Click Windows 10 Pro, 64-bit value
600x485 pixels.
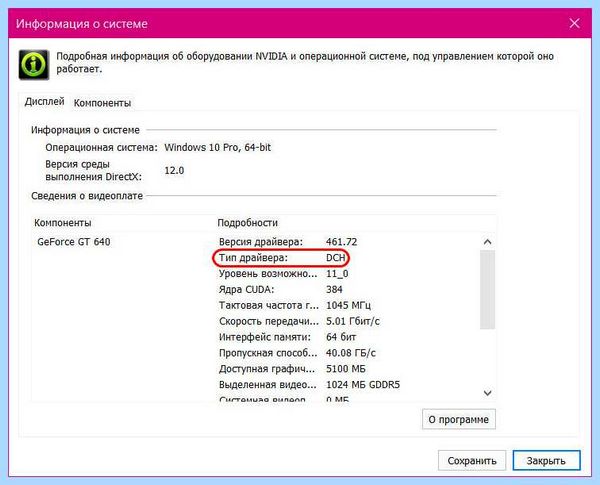(217, 147)
